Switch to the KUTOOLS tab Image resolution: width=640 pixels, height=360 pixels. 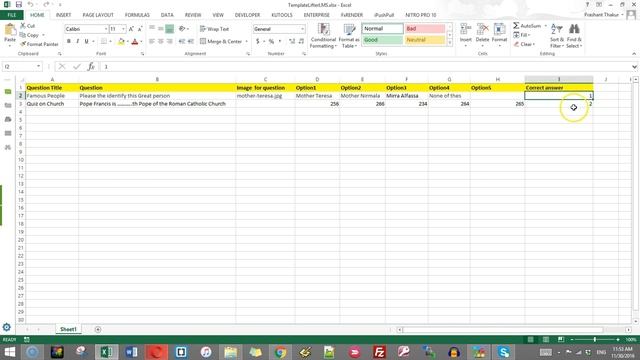282,15
